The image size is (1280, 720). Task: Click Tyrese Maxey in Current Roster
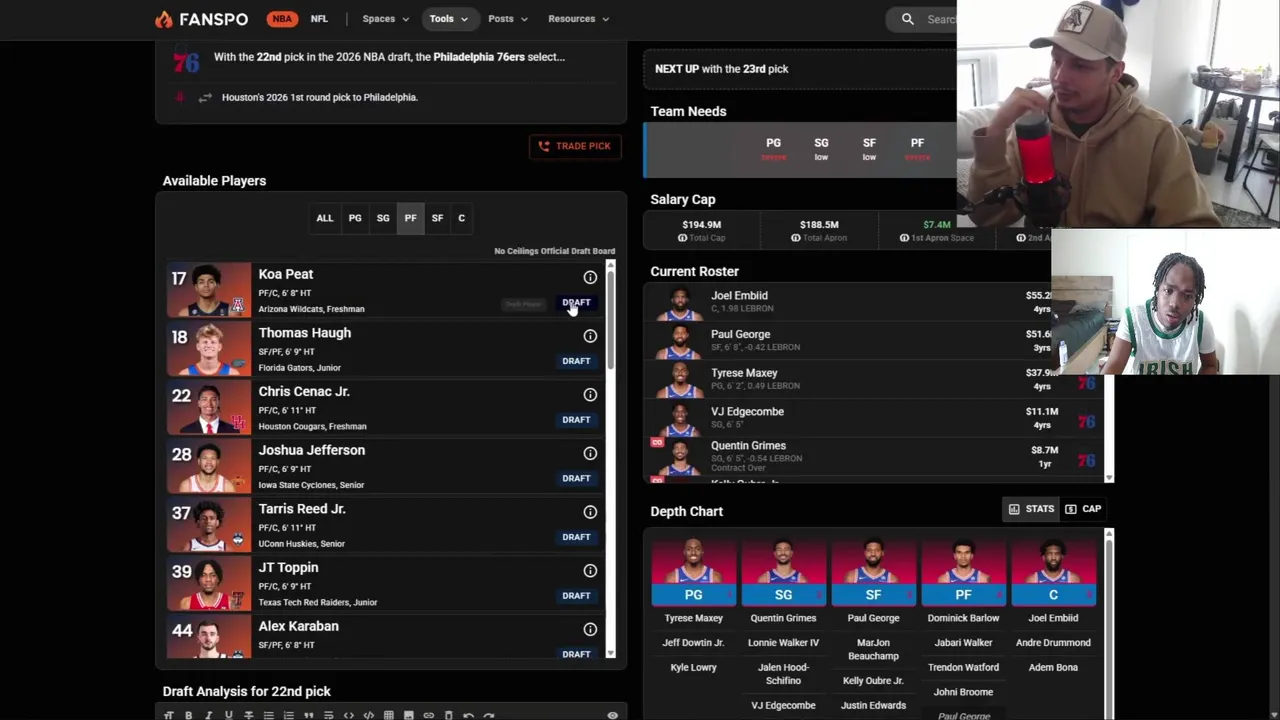[744, 373]
